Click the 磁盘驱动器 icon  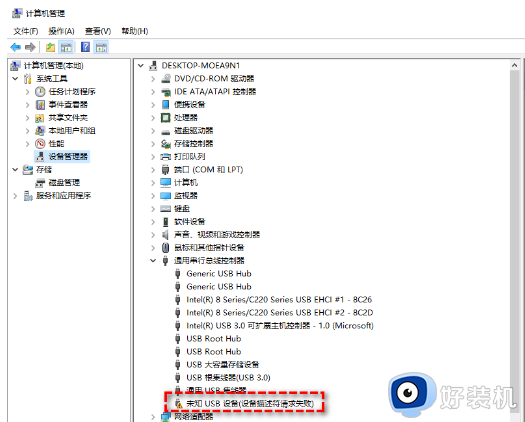(166, 131)
